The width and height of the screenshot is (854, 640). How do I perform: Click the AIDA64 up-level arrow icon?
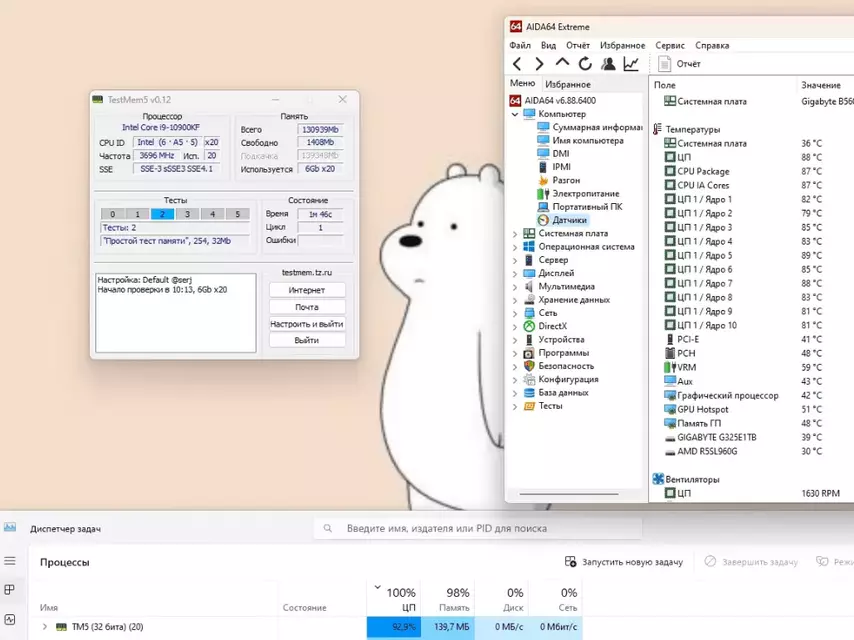click(x=562, y=63)
